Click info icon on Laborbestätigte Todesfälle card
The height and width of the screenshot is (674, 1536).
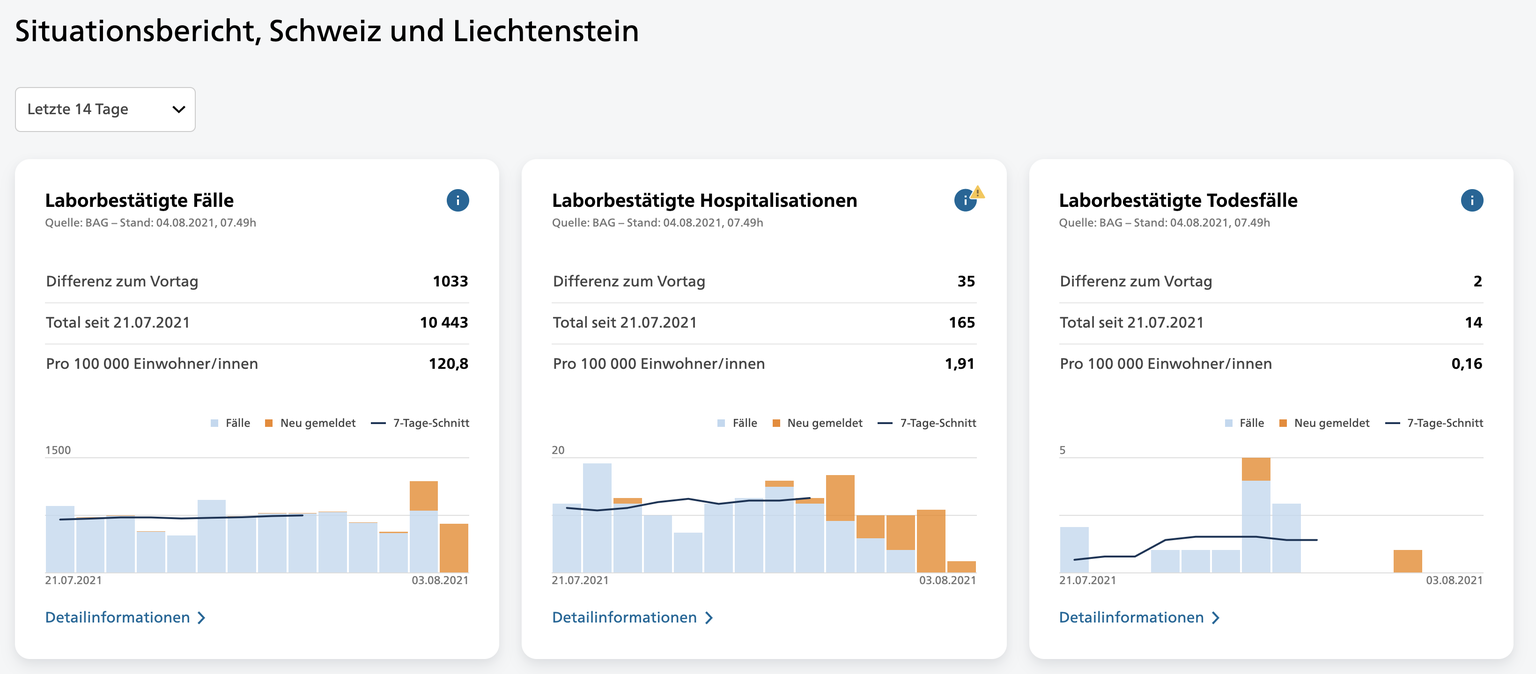1471,201
